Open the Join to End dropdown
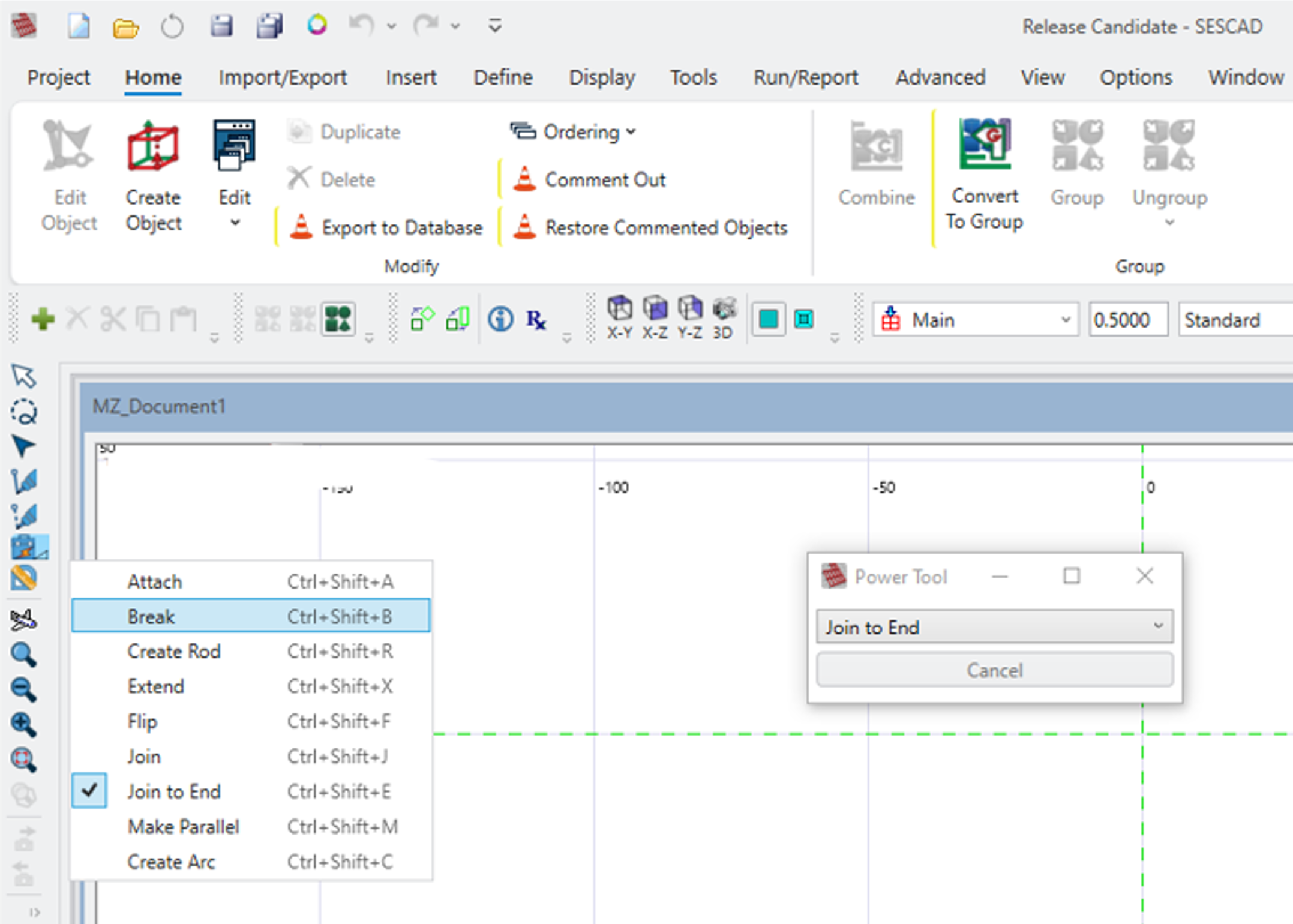 (994, 627)
